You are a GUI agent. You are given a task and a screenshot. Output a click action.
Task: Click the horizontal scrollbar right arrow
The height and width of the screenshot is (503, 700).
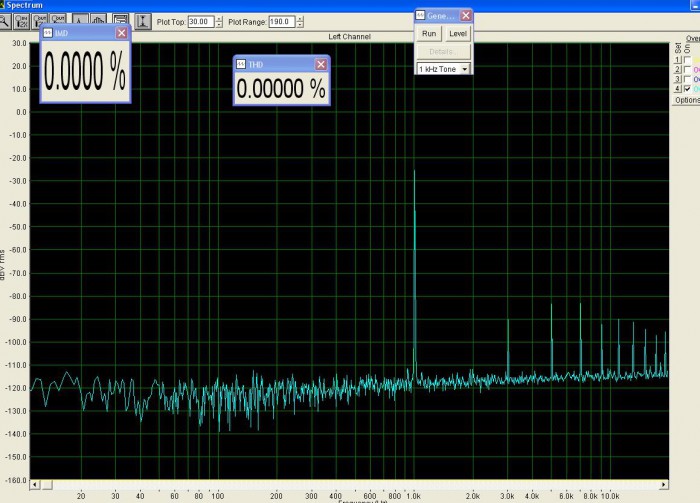(664, 484)
